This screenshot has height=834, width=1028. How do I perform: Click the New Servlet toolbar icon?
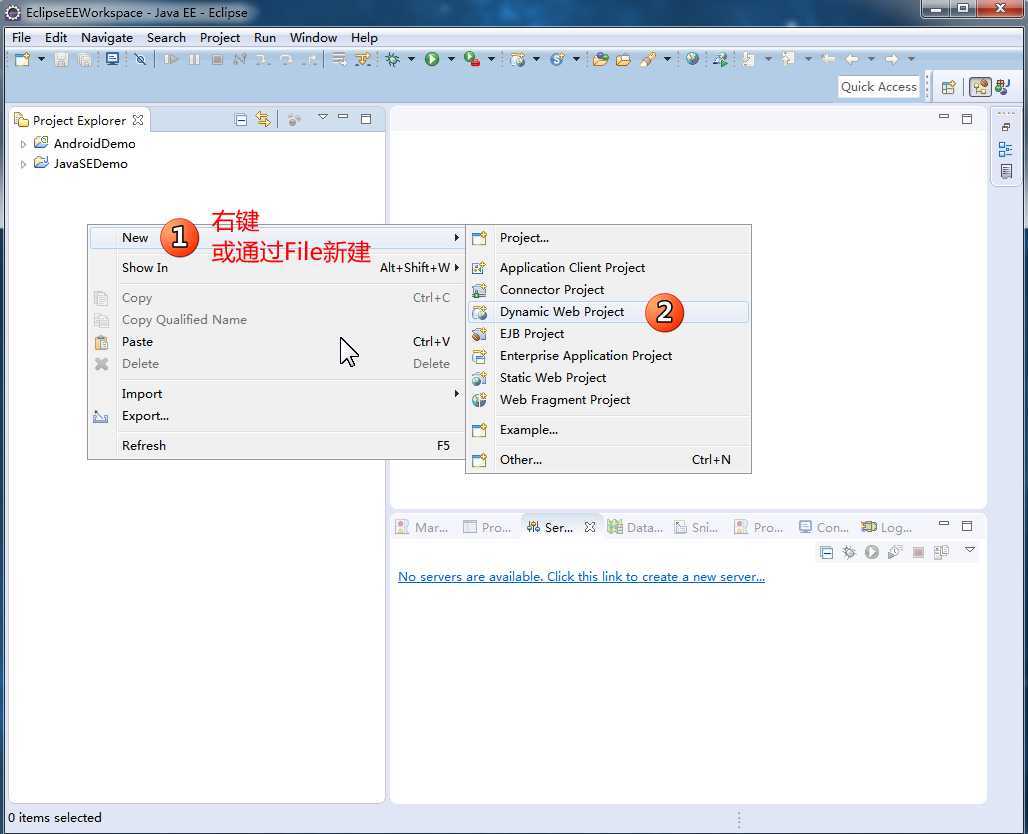(557, 59)
